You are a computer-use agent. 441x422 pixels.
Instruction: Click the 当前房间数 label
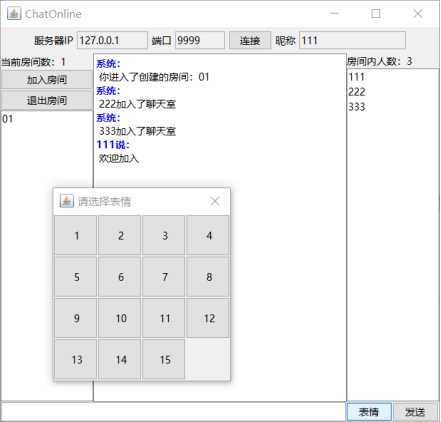(x=33, y=62)
